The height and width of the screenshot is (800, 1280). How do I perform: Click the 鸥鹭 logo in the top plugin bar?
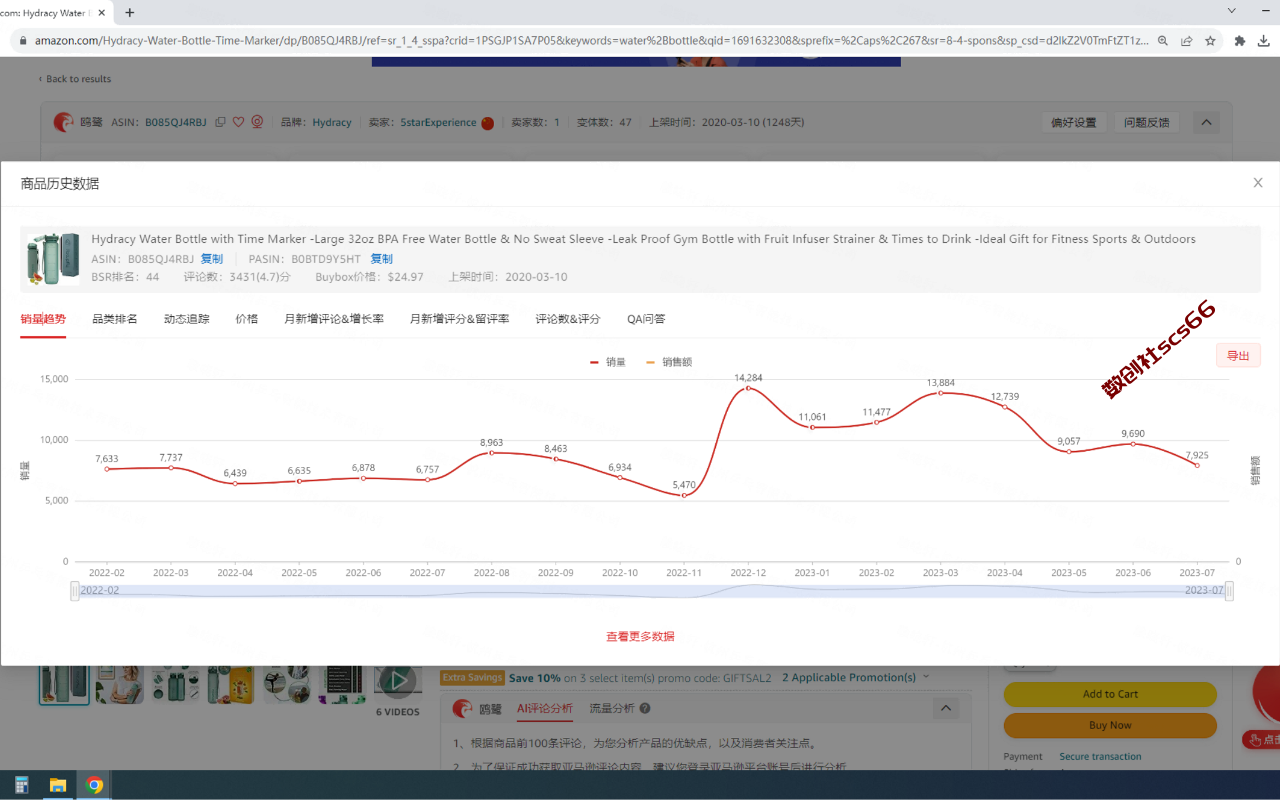[x=64, y=122]
